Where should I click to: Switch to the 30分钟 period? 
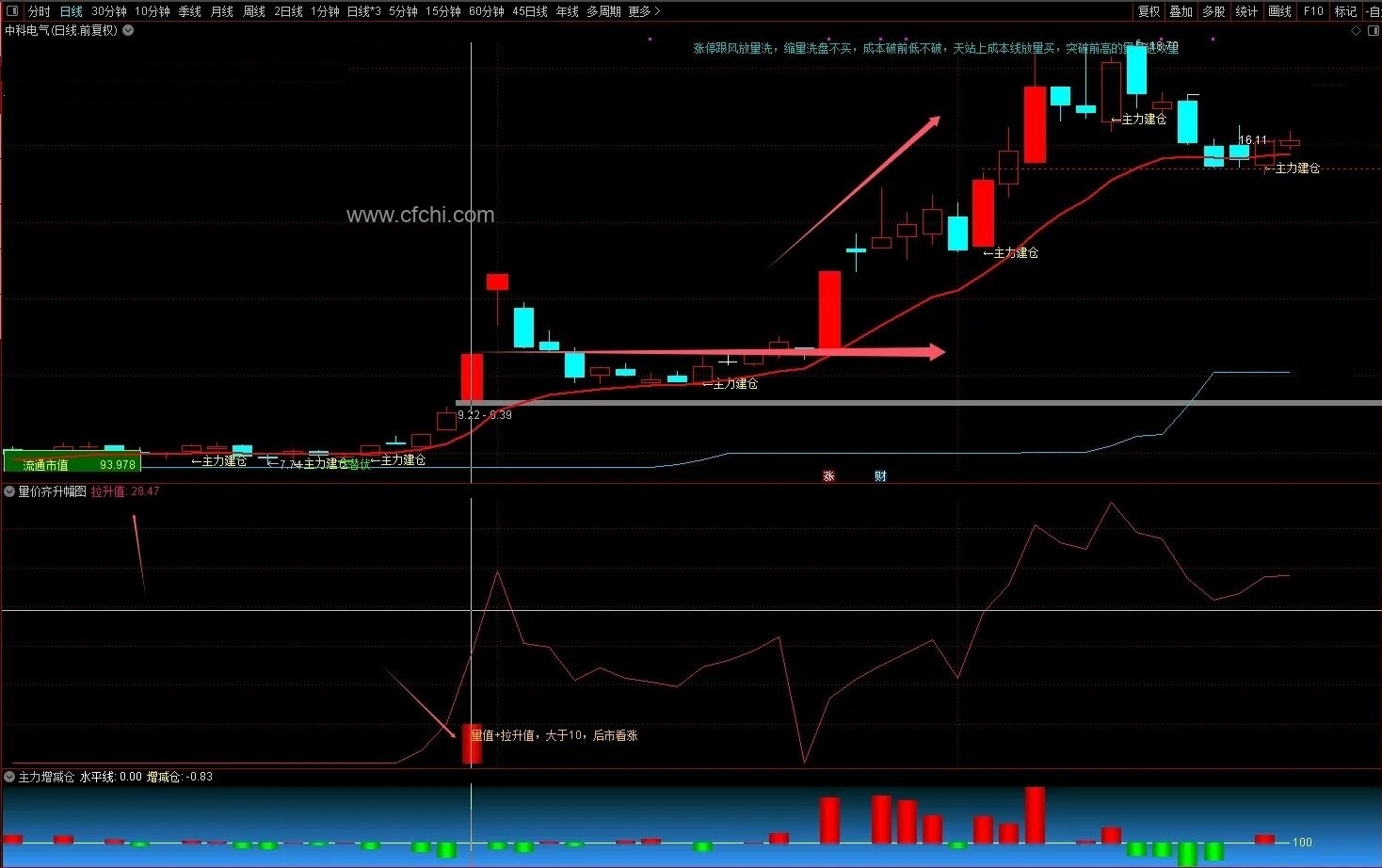click(x=108, y=11)
